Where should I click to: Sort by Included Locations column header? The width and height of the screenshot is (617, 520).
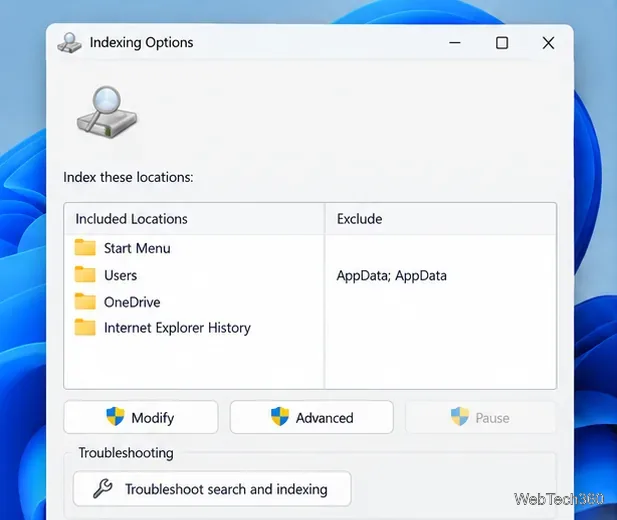[194, 219]
